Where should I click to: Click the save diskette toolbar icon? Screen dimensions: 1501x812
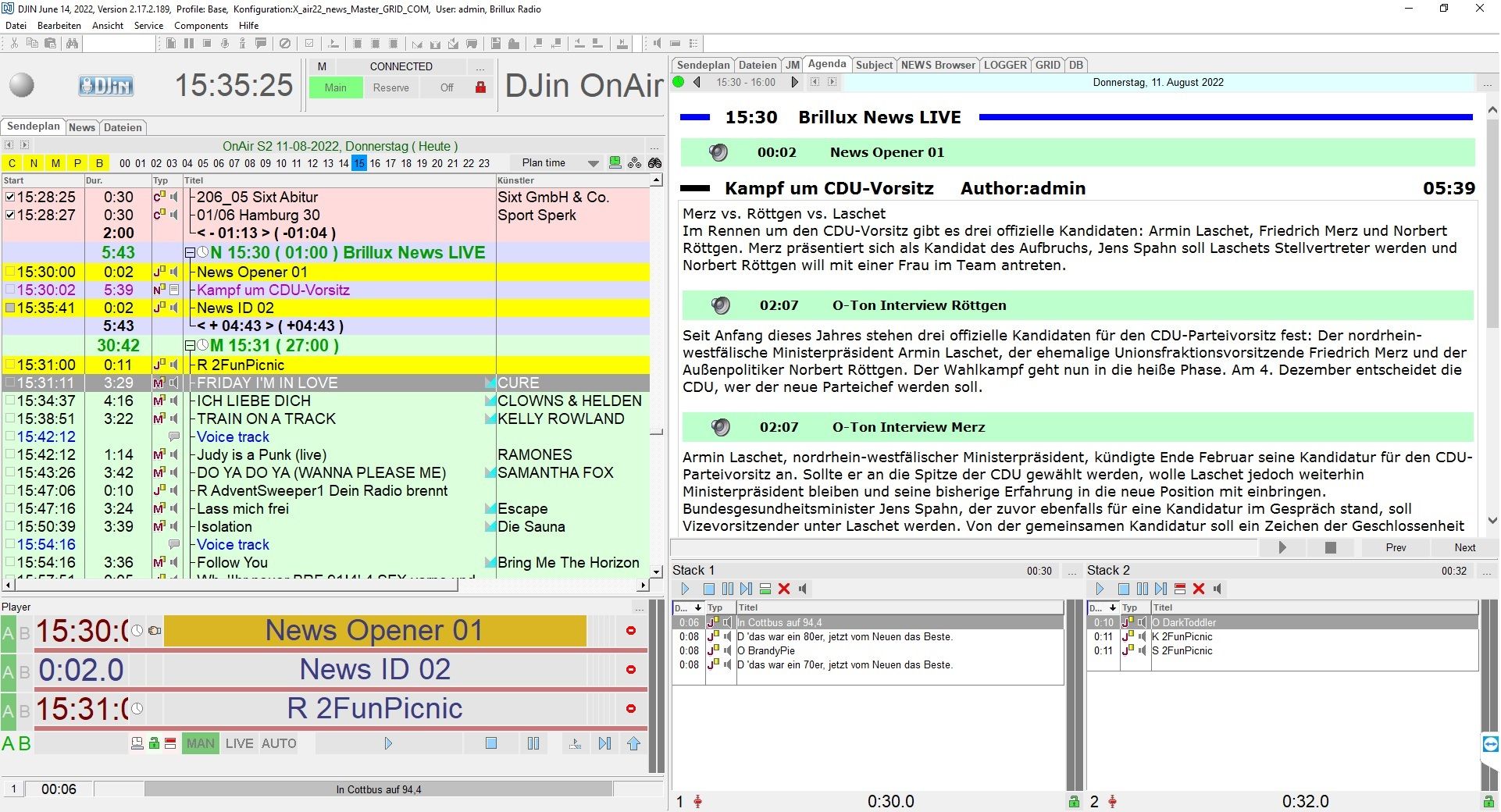(x=496, y=44)
